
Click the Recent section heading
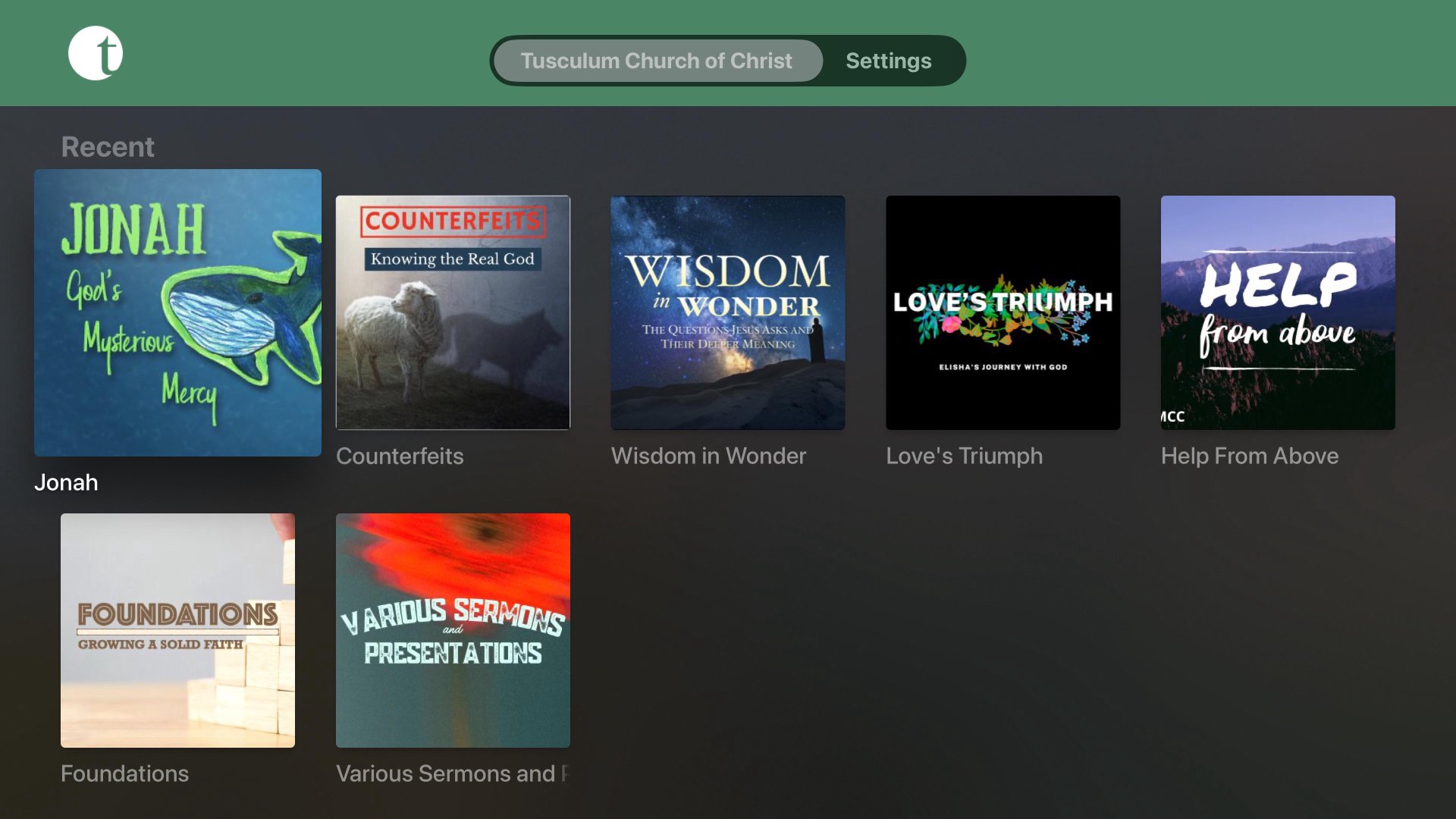pyautogui.click(x=108, y=147)
